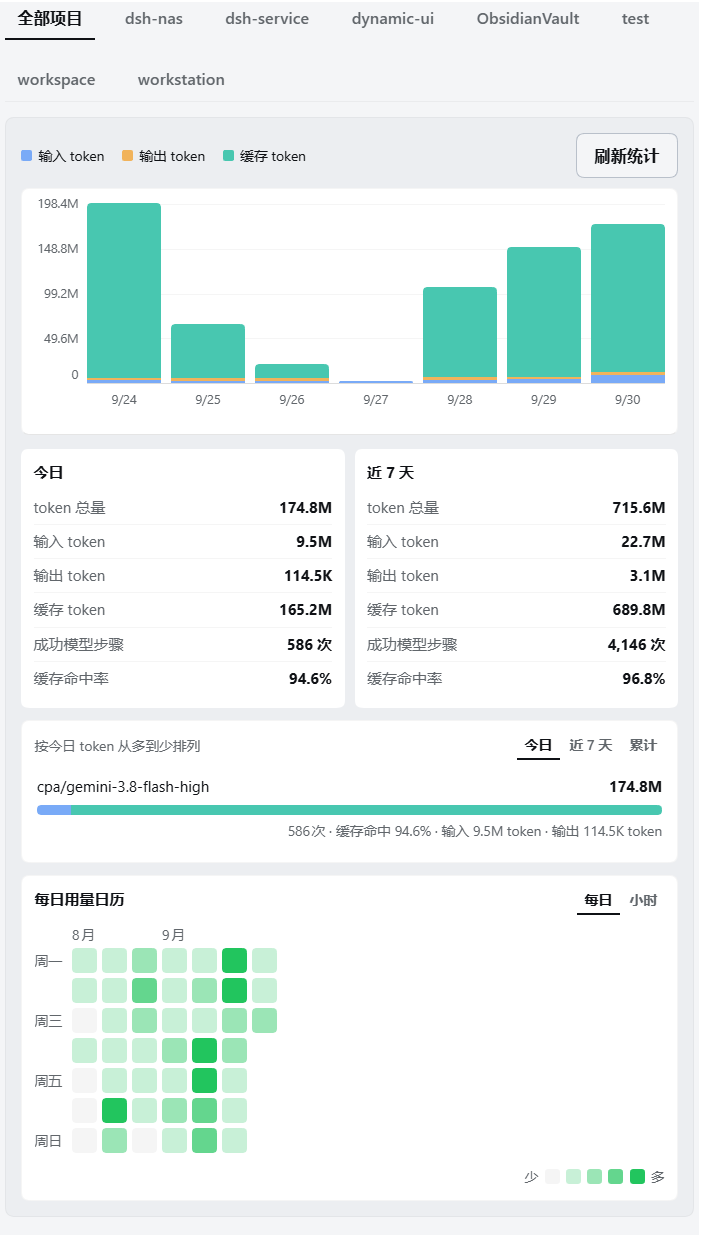The height and width of the screenshot is (1235, 704).
Task: Click the 7-day 输入 token 22.7M value
Action: pyautogui.click(x=643, y=542)
